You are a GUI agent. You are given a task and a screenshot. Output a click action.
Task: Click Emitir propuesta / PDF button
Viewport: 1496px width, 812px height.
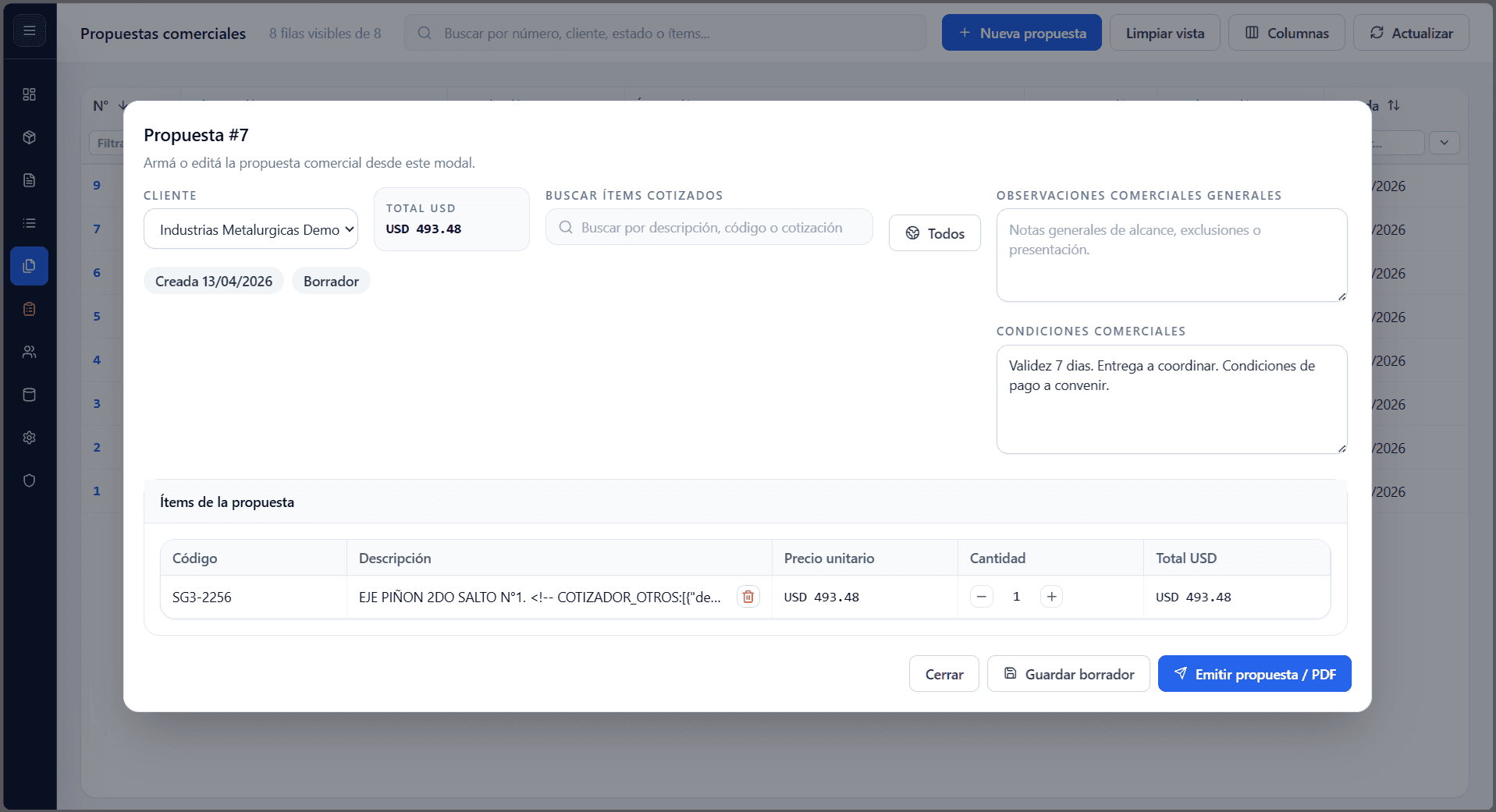[1254, 674]
